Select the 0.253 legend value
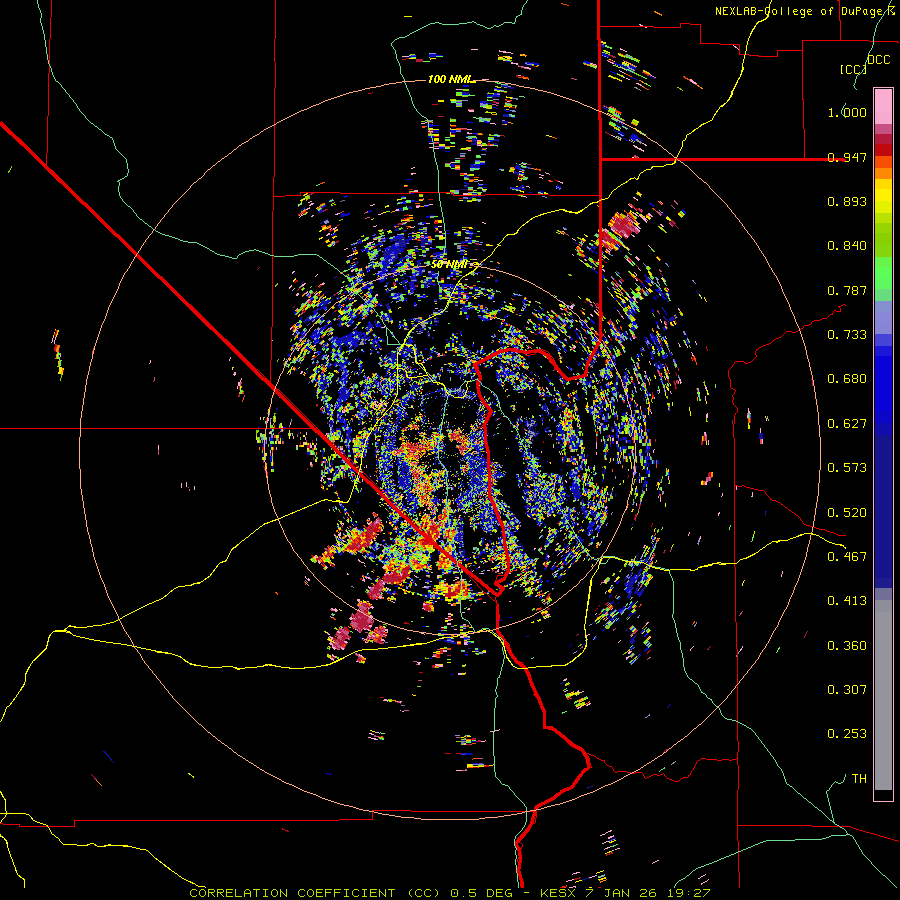This screenshot has height=900, width=900. tap(847, 734)
